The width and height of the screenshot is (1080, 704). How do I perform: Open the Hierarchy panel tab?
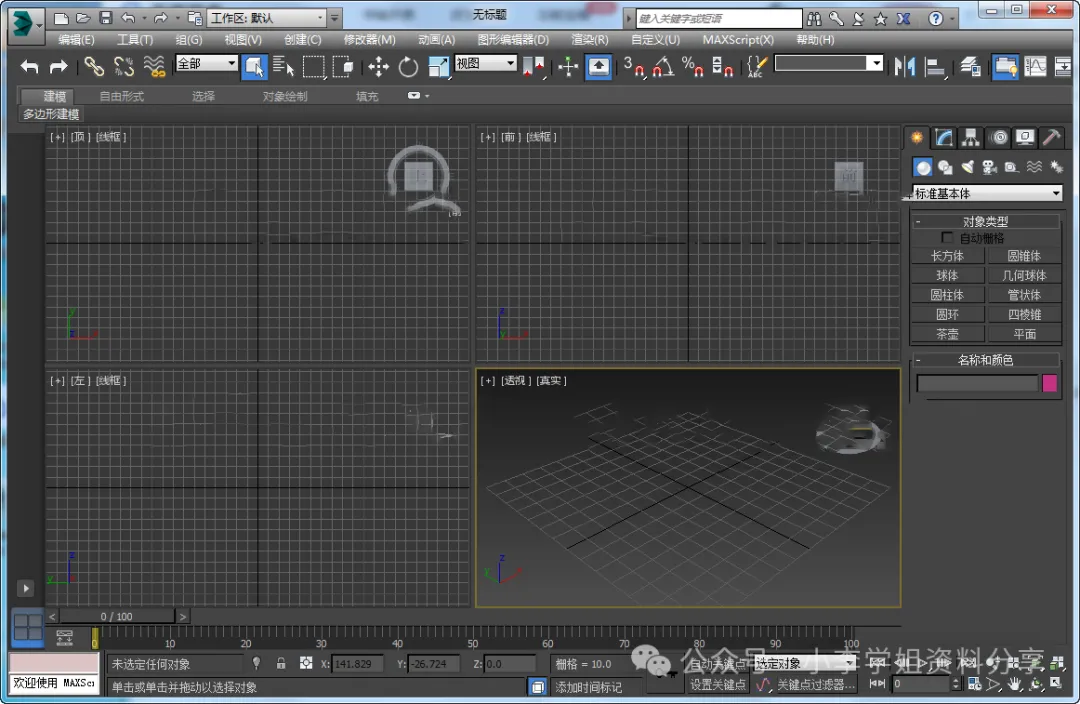tap(970, 138)
